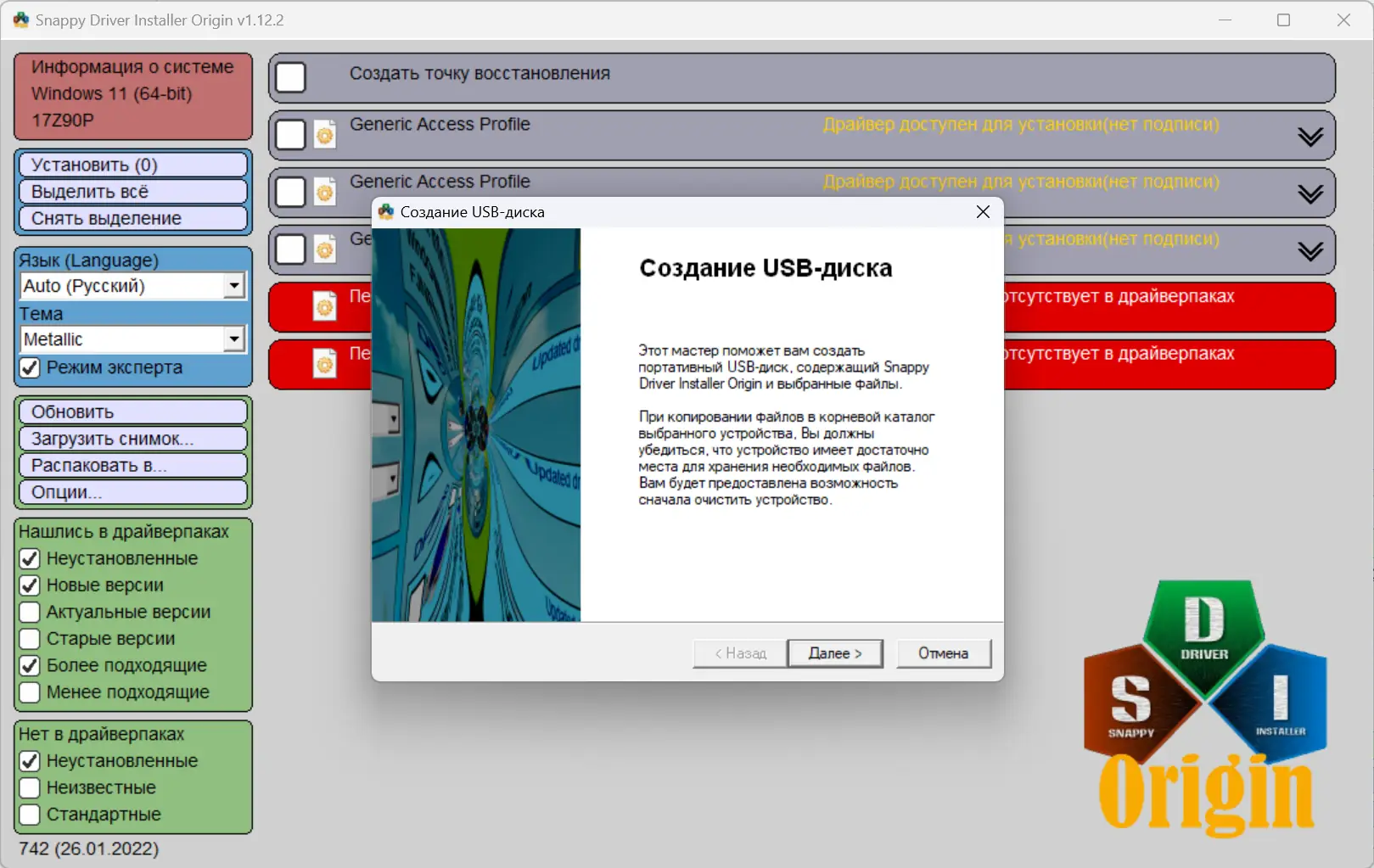Screen dimensions: 1374x868
Task: Disable the Режим эксперта checkbox
Action: (x=30, y=367)
